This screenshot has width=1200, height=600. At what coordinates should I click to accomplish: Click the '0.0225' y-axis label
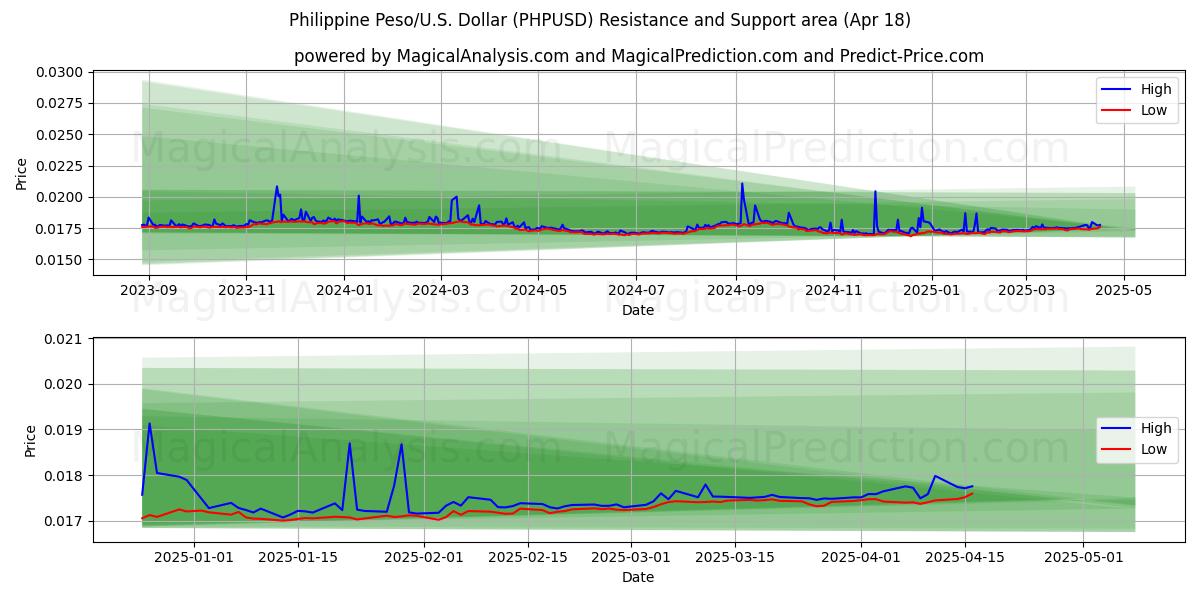pyautogui.click(x=62, y=166)
